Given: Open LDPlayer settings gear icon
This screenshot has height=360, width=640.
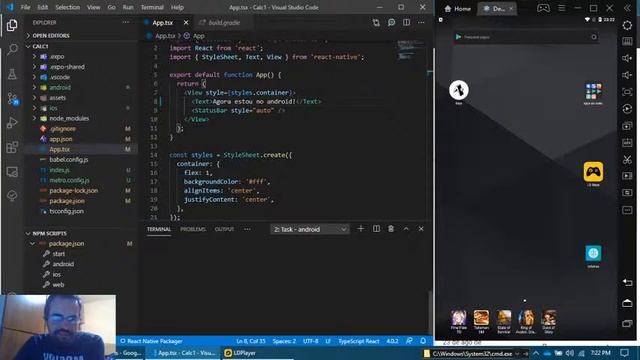Looking at the screenshot, I should click(627, 25).
